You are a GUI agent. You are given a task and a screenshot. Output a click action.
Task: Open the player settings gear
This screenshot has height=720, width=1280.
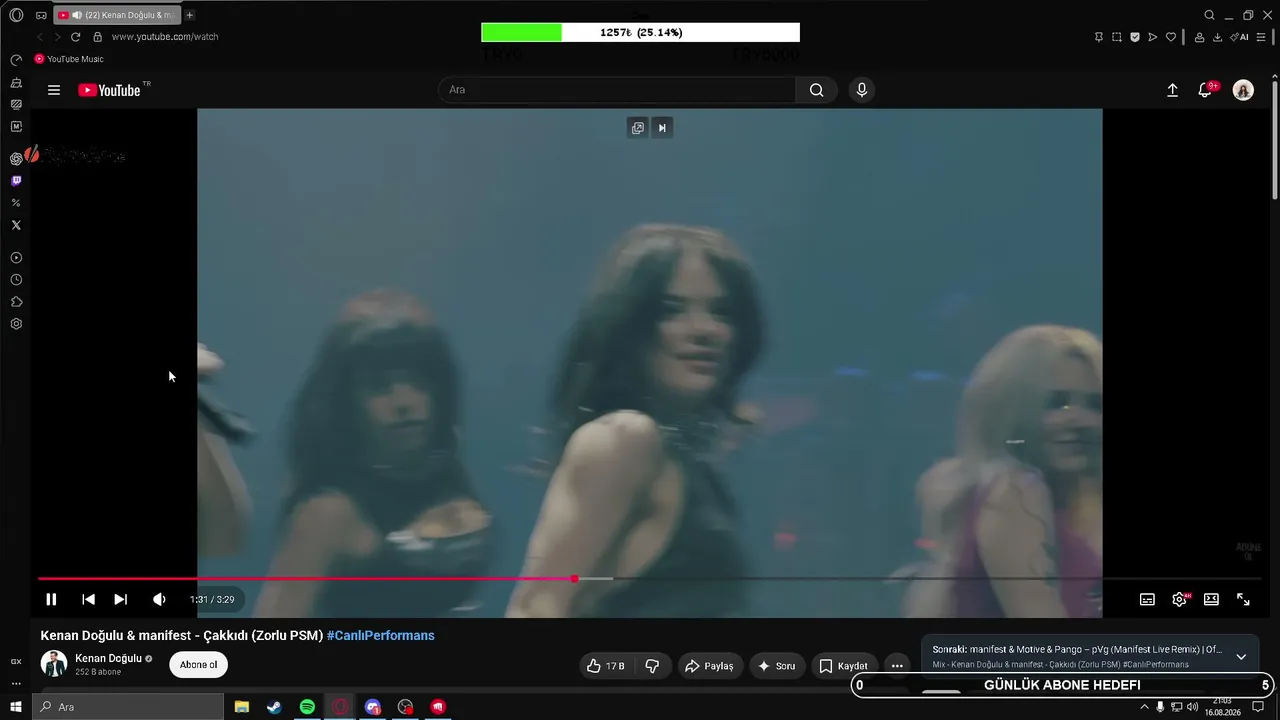(1180, 599)
